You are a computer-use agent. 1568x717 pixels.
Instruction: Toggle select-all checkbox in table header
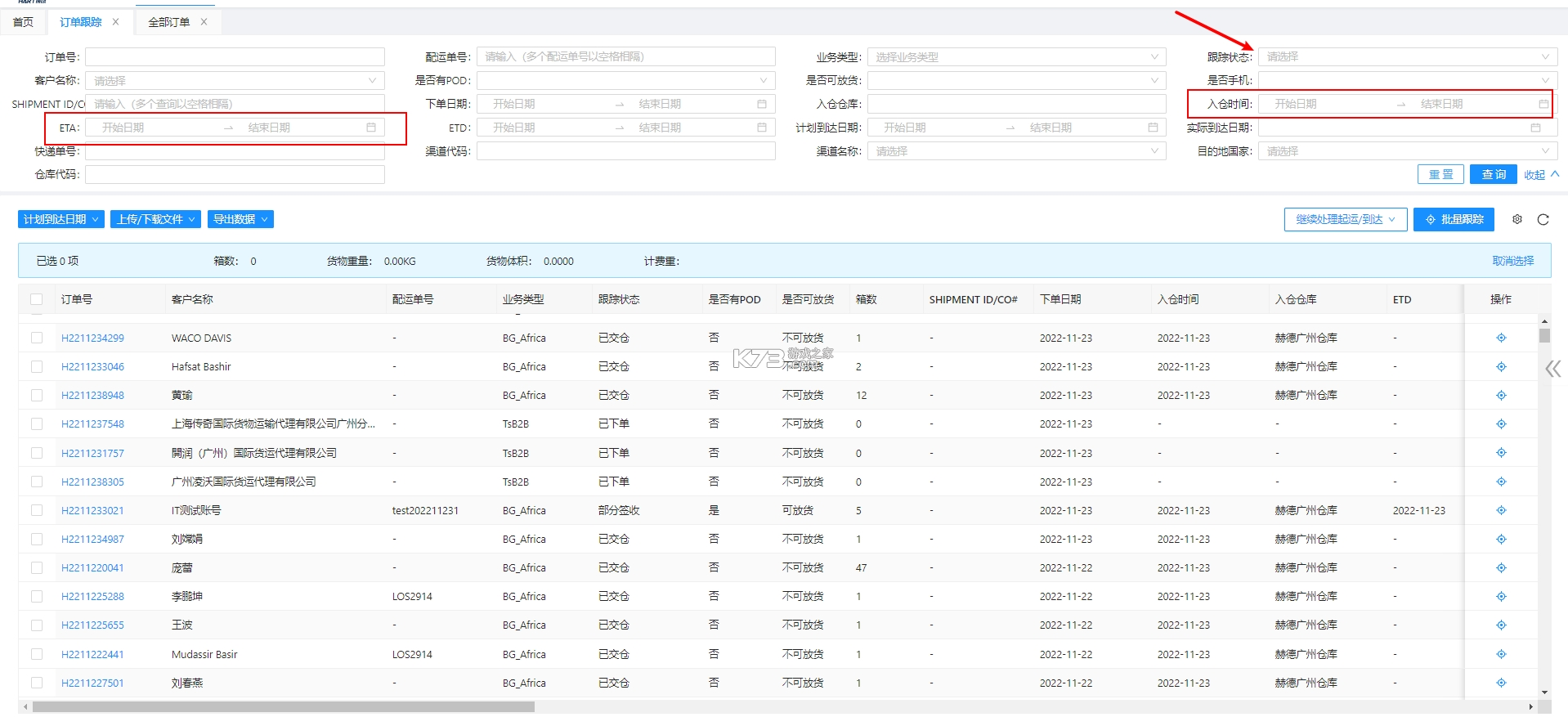37,299
